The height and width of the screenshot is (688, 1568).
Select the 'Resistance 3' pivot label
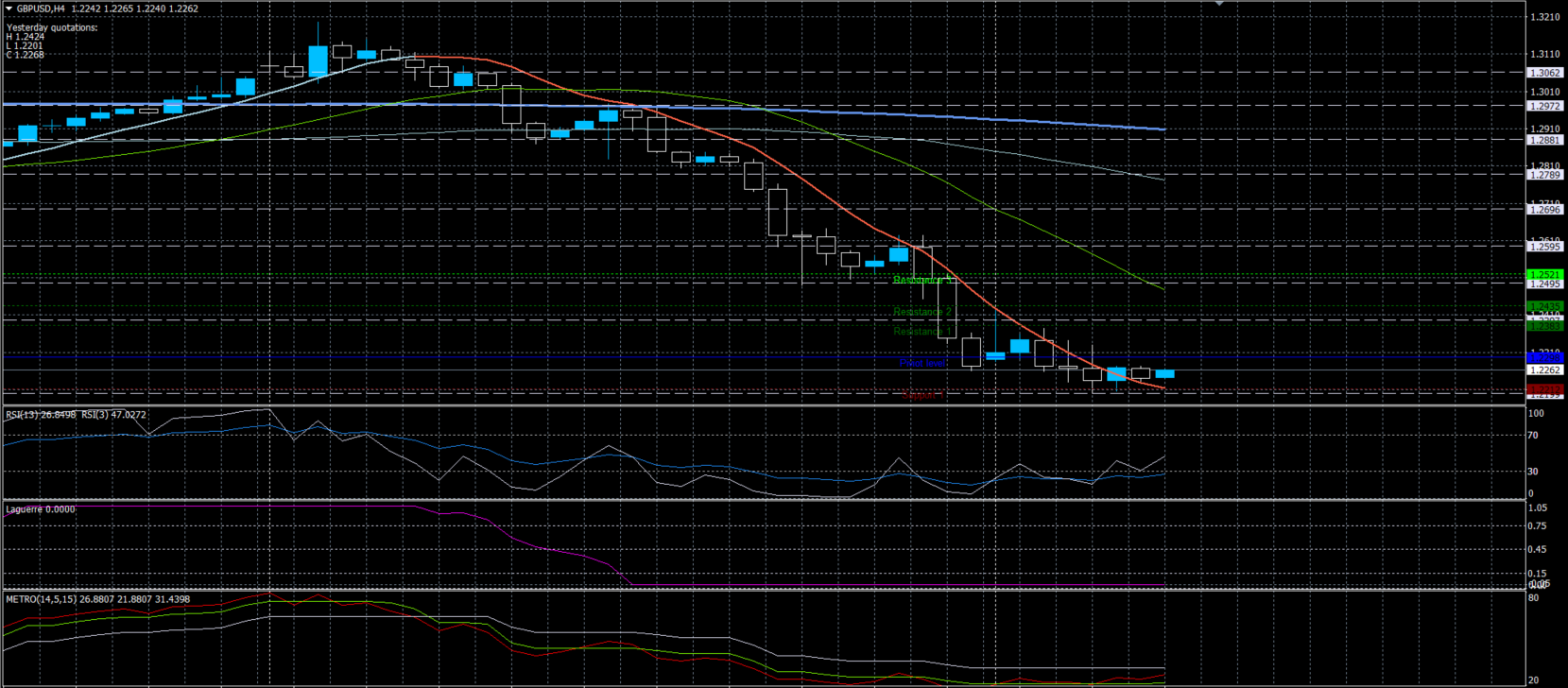coord(922,280)
